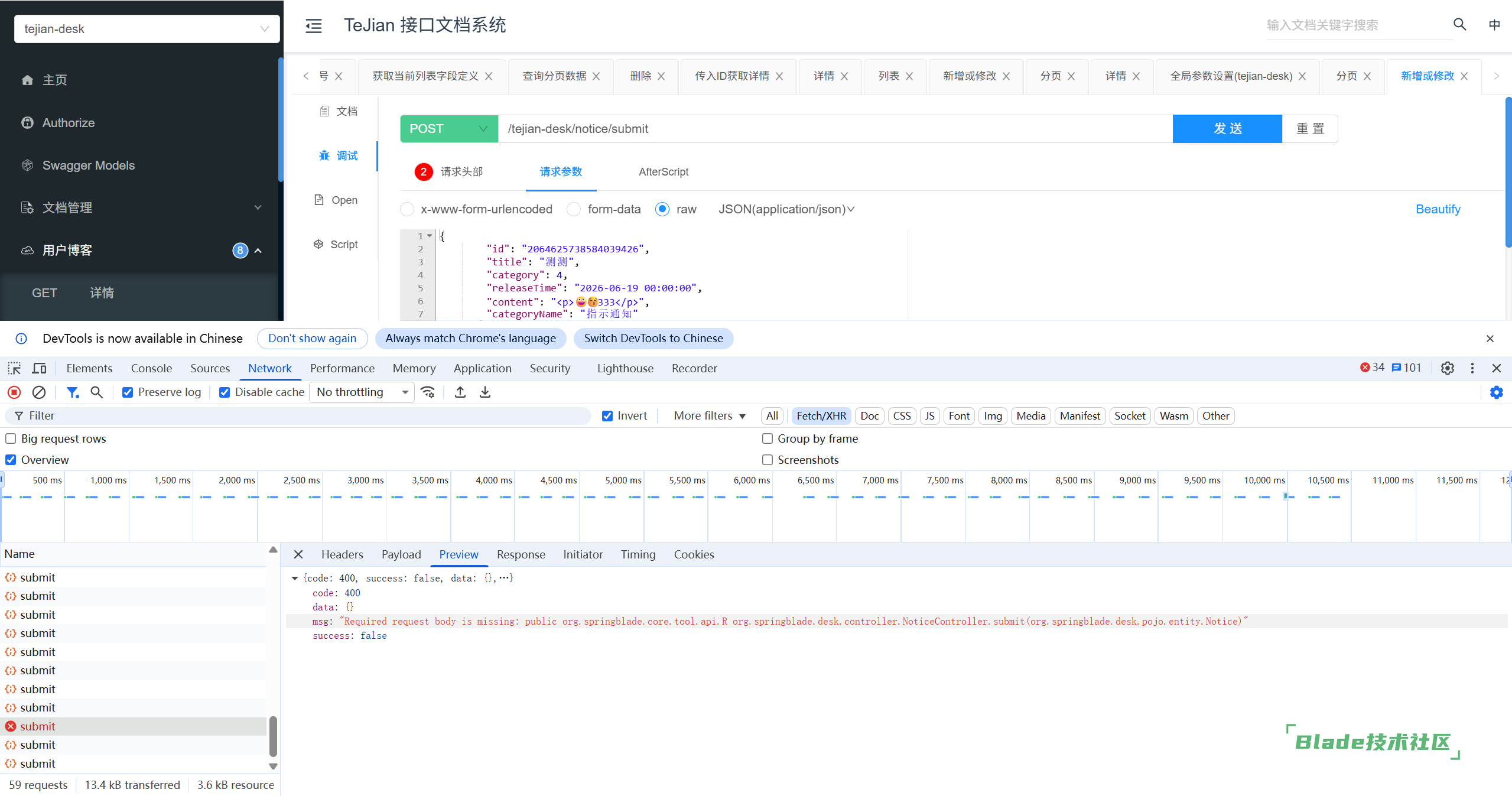Click the 重置 reset button
Image resolution: width=1512 pixels, height=796 pixels.
[1310, 129]
